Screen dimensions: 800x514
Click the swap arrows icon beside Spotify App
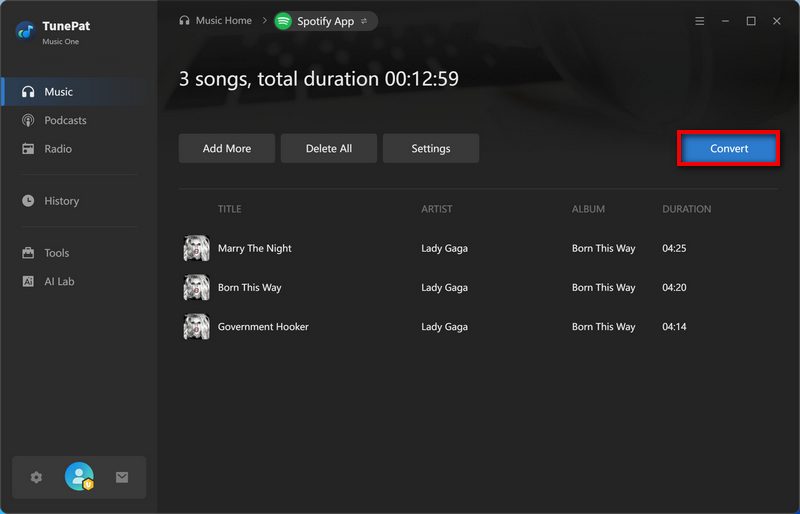364,21
